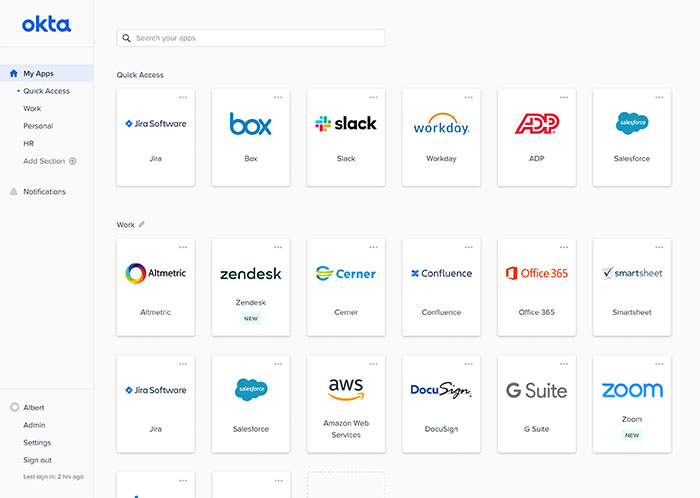The height and width of the screenshot is (498, 700).
Task: Open the three-dot menu on Smartsheet tile
Action: [x=659, y=247]
